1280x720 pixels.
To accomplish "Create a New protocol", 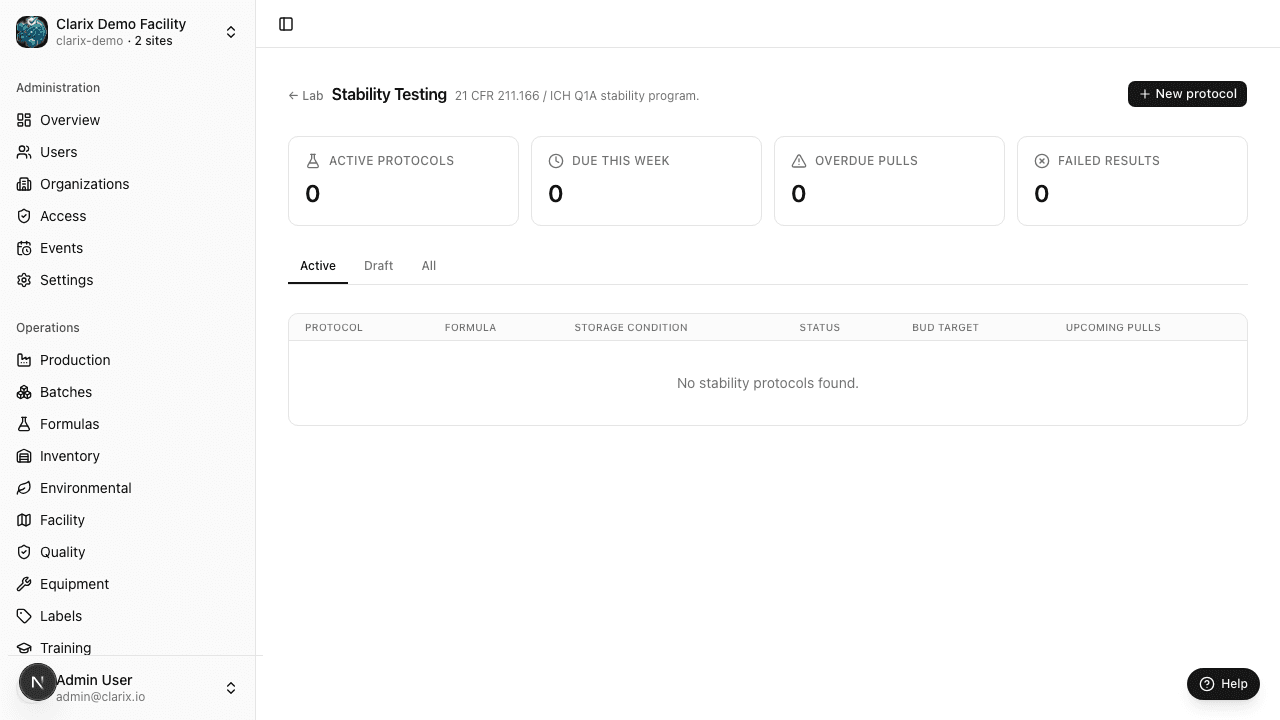I will [x=1187, y=94].
